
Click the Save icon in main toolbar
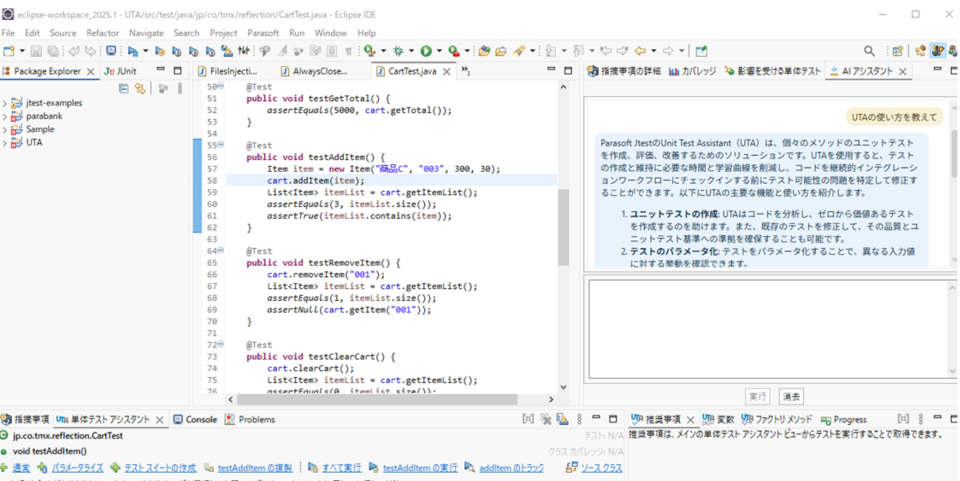click(x=36, y=51)
